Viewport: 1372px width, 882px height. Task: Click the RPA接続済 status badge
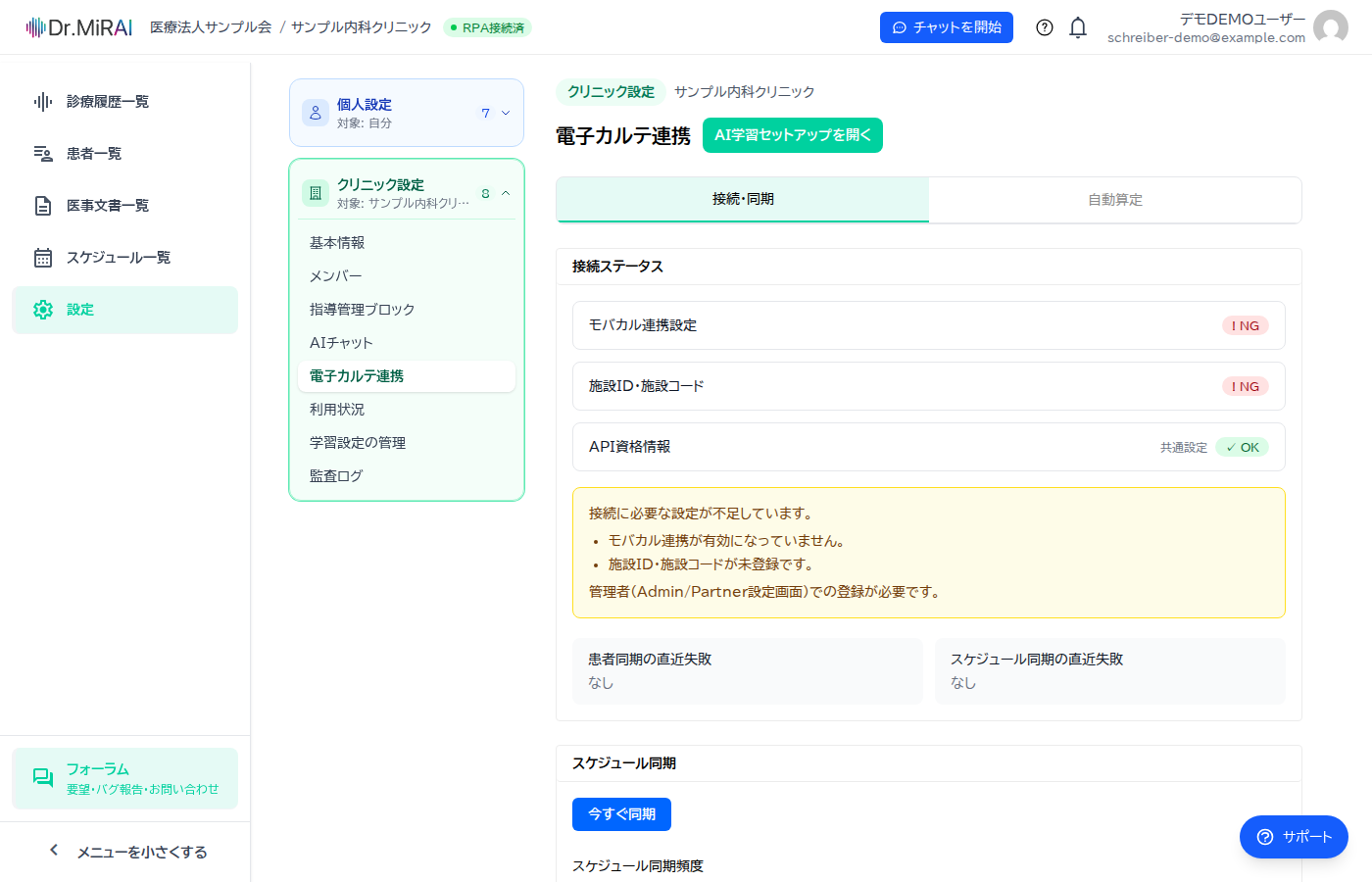[487, 27]
